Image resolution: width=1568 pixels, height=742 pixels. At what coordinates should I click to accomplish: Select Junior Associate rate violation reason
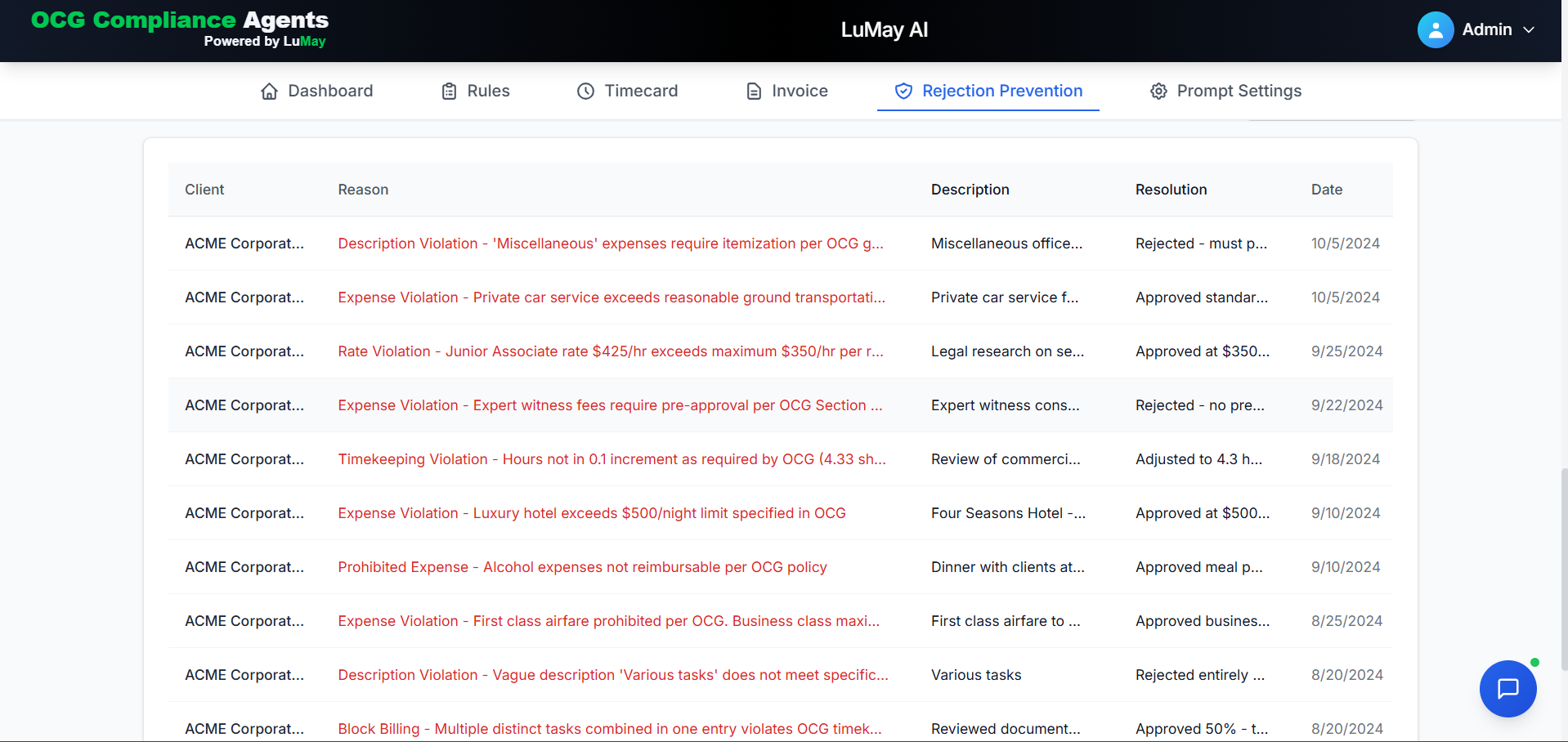point(611,351)
